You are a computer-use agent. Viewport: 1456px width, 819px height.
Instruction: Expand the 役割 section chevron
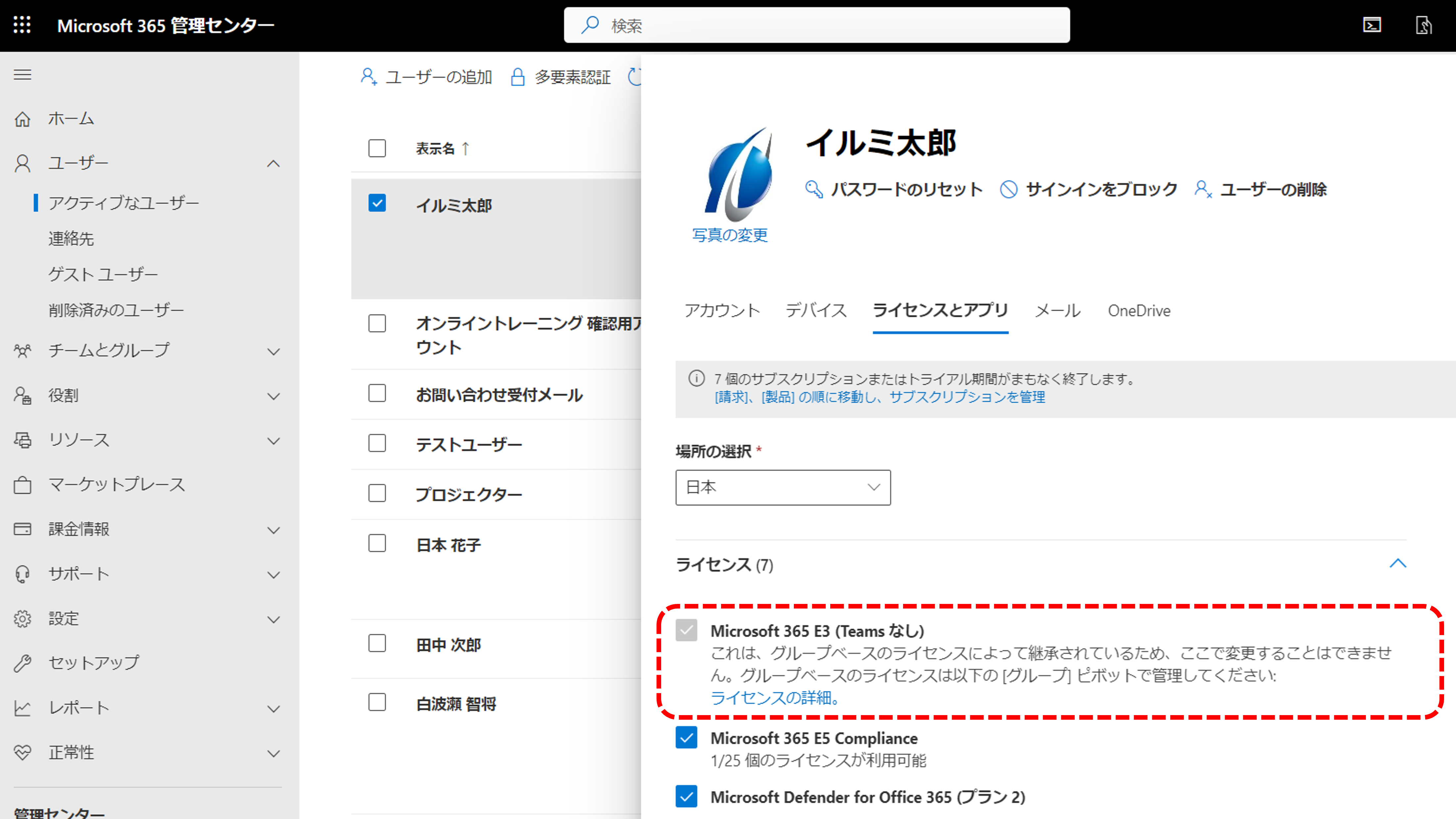pyautogui.click(x=274, y=396)
